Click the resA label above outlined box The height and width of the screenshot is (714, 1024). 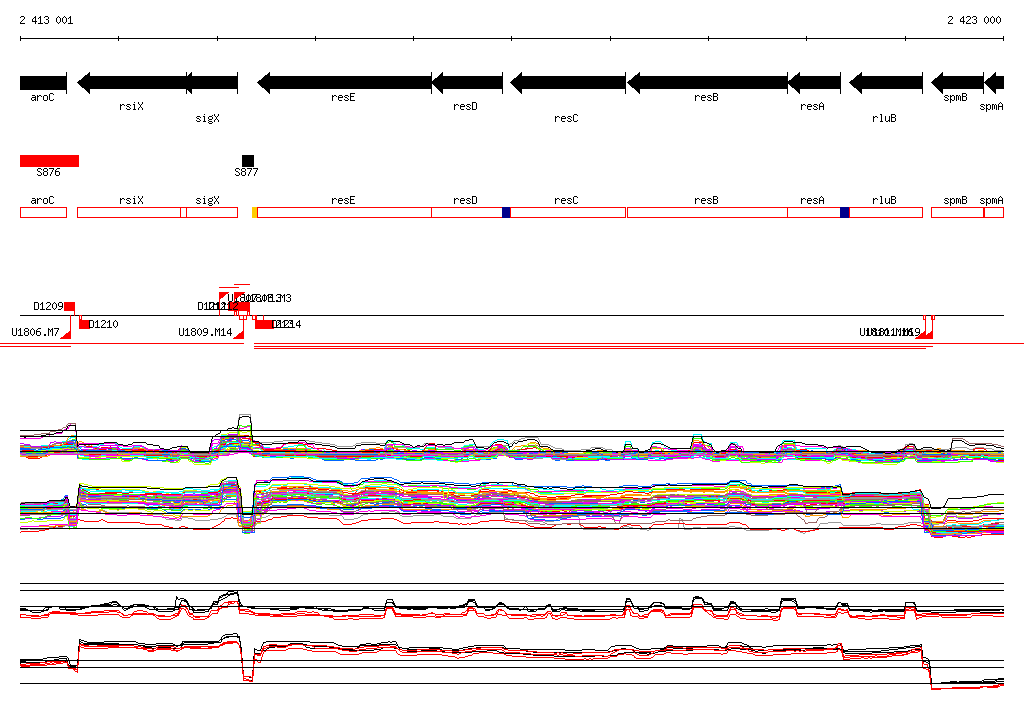(x=812, y=201)
